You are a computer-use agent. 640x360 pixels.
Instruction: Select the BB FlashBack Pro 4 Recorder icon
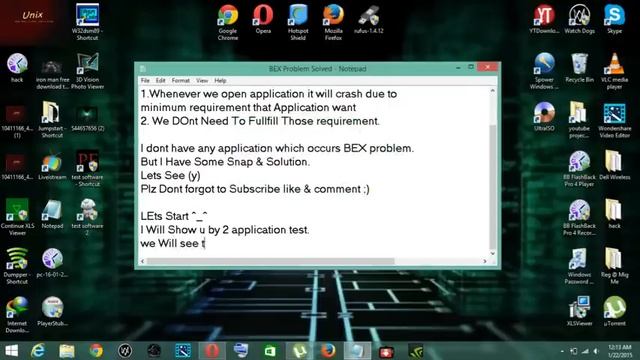coord(579,217)
